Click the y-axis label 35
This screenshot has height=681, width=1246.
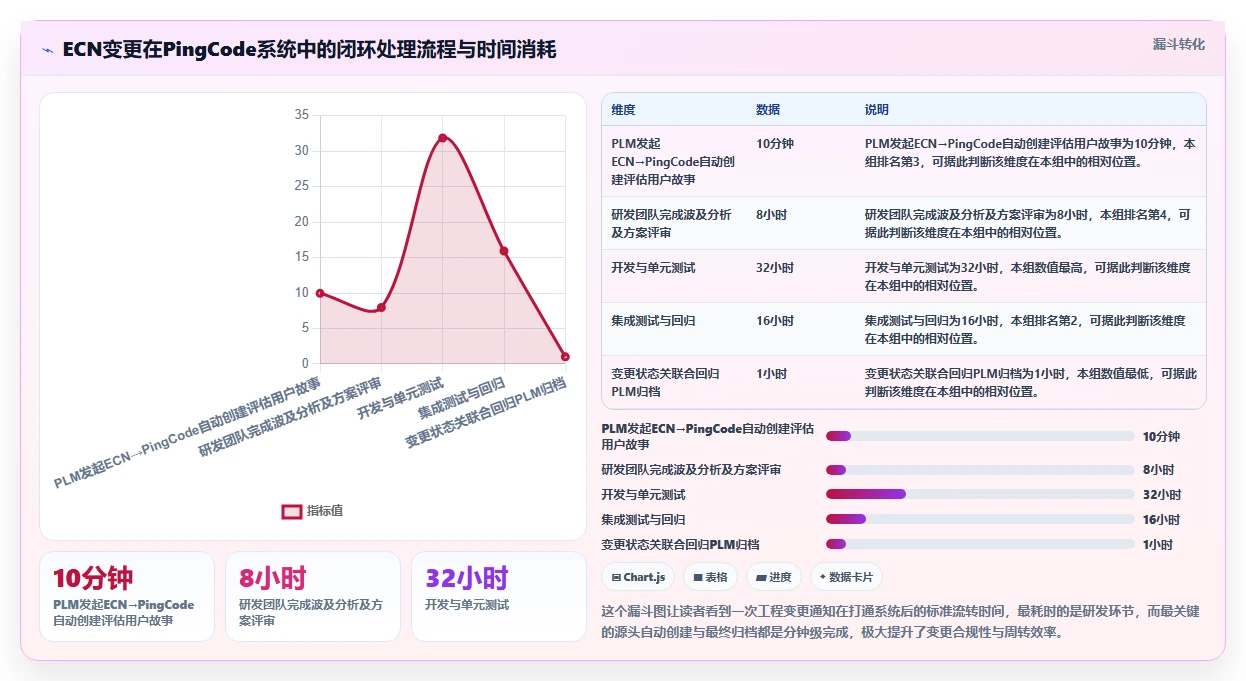[302, 115]
